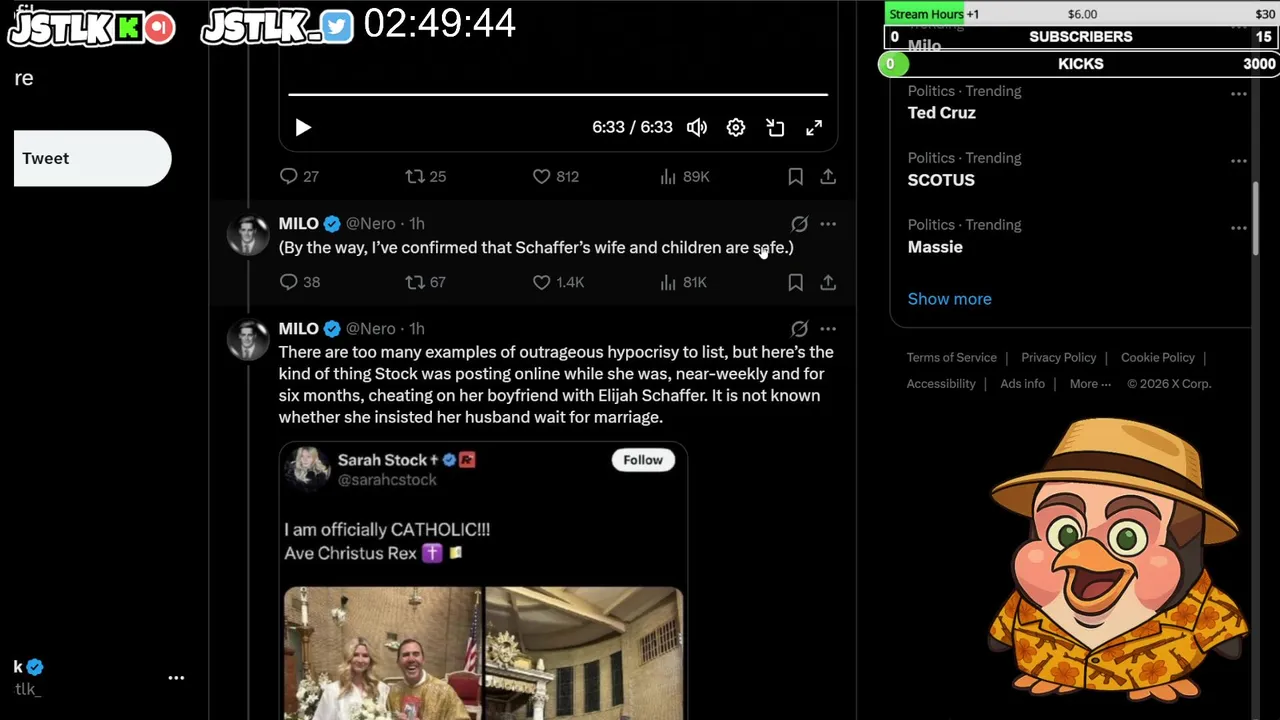This screenshot has height=720, width=1280.
Task: Open Grok icon on outrageous hypocrisy tweet
Action: click(x=799, y=329)
